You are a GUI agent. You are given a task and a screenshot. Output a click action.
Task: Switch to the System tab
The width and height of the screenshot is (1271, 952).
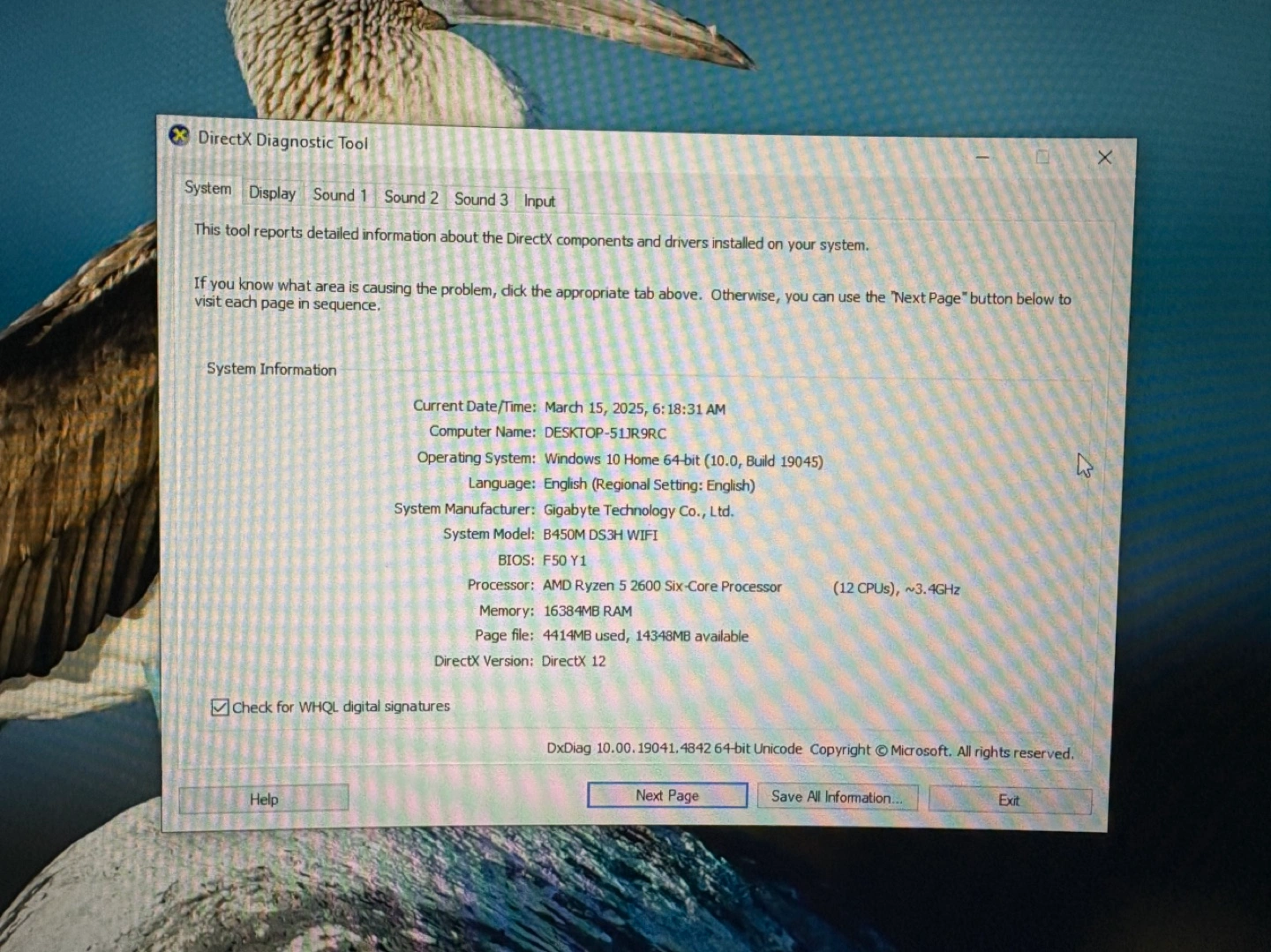pyautogui.click(x=207, y=189)
